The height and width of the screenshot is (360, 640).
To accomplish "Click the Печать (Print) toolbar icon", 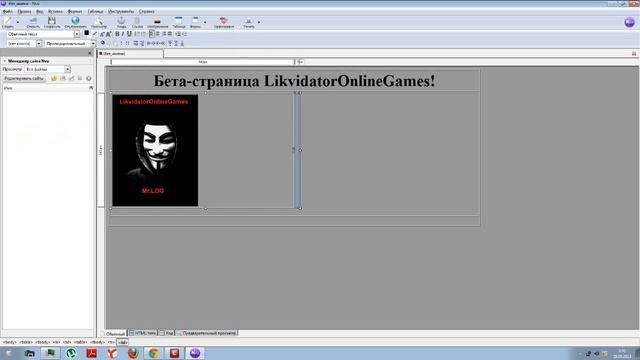I will [249, 22].
